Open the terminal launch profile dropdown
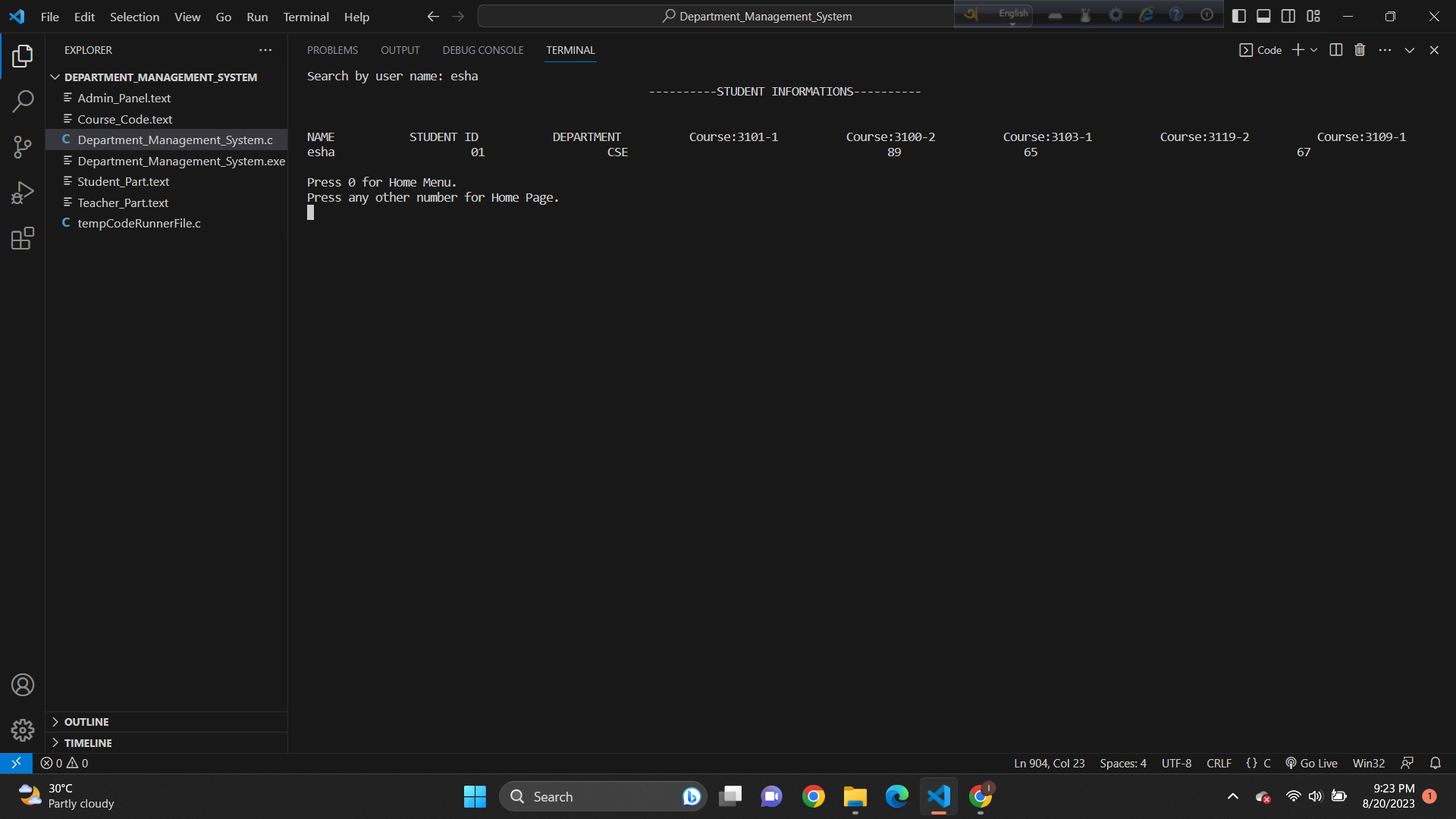1456x819 pixels. coord(1314,49)
